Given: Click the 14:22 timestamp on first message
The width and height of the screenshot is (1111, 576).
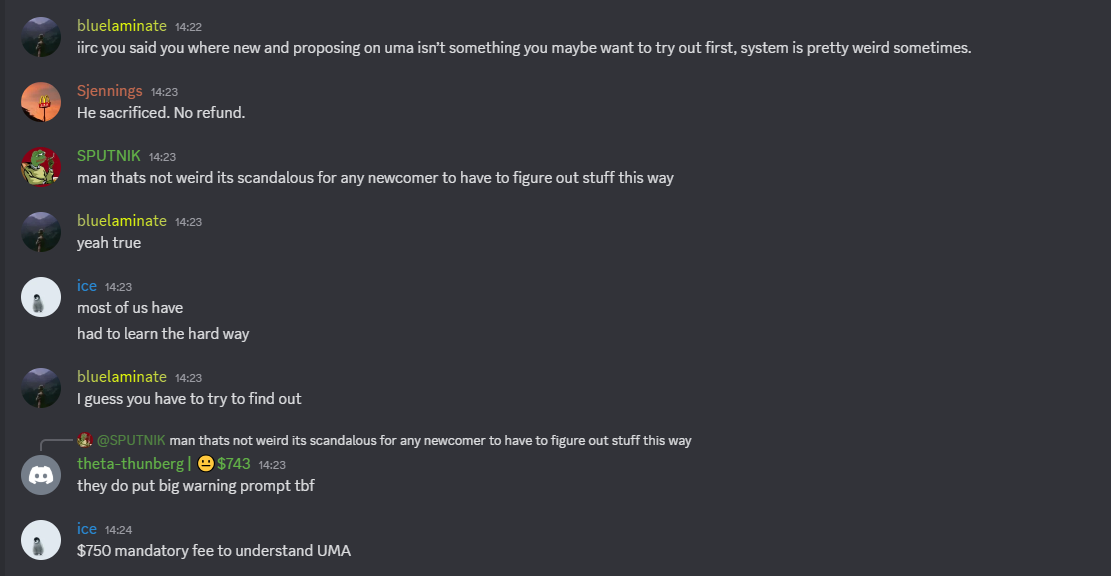Looking at the screenshot, I should tap(188, 27).
